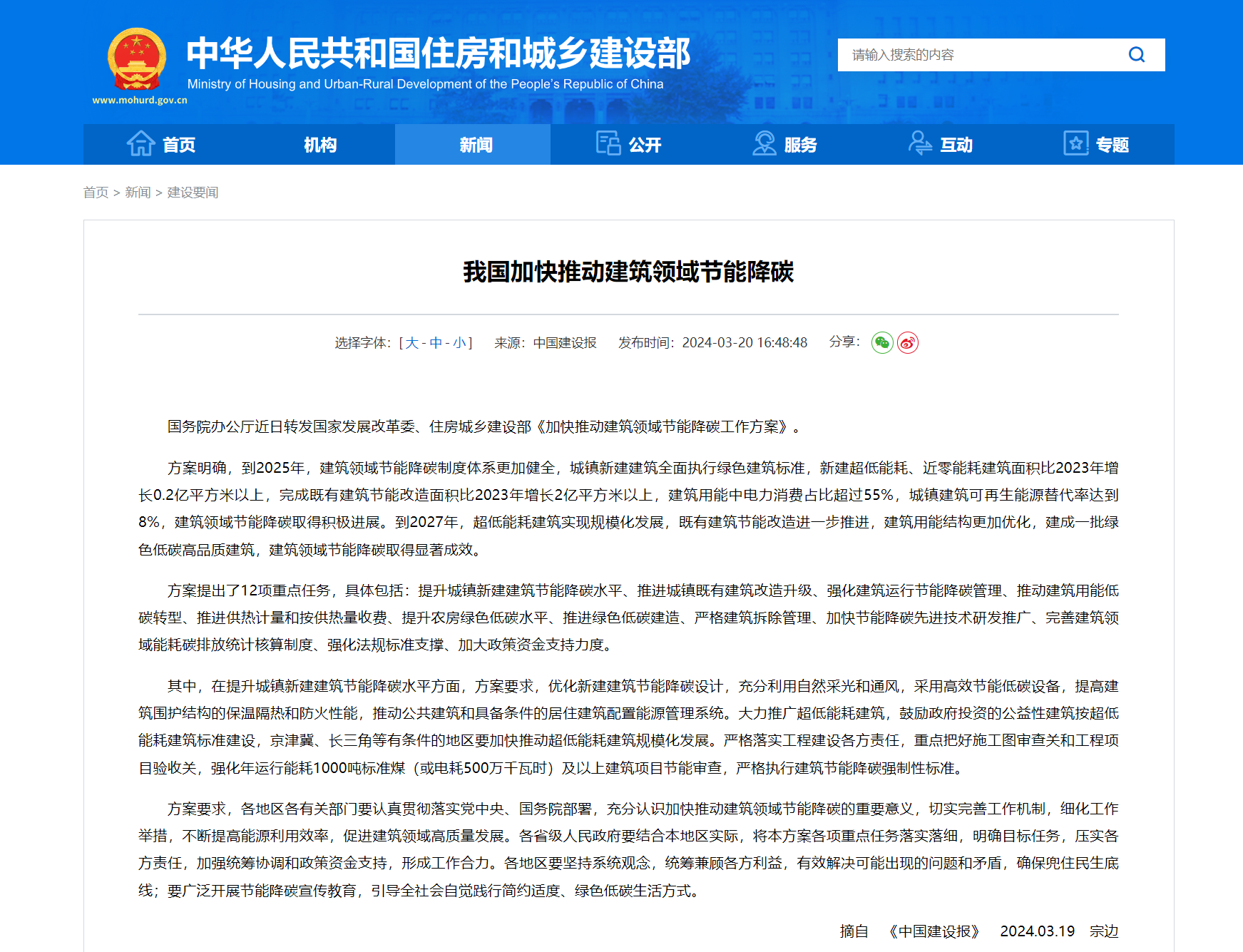Image resolution: width=1243 pixels, height=952 pixels.
Task: Go to 新闻 in breadcrumb
Action: click(138, 193)
